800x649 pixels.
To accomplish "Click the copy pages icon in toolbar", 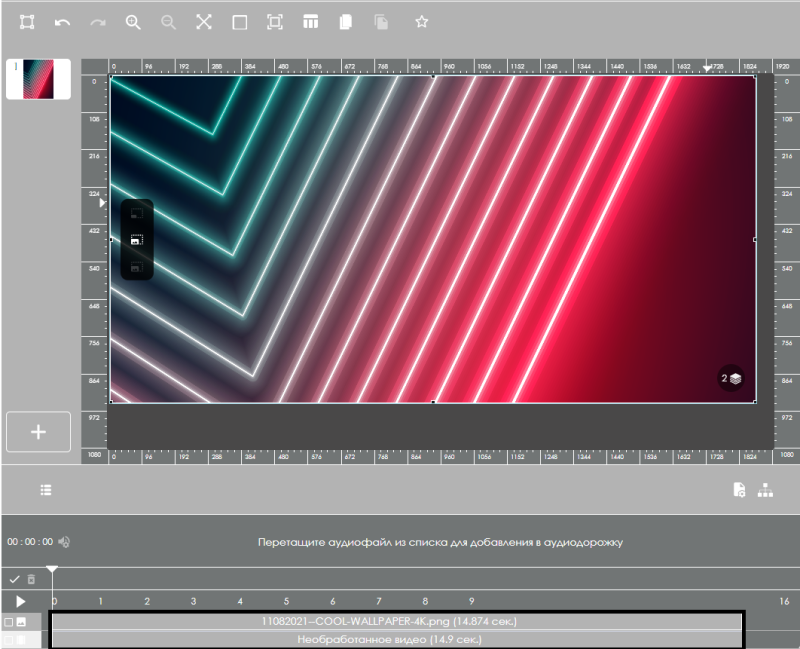I will tap(346, 21).
